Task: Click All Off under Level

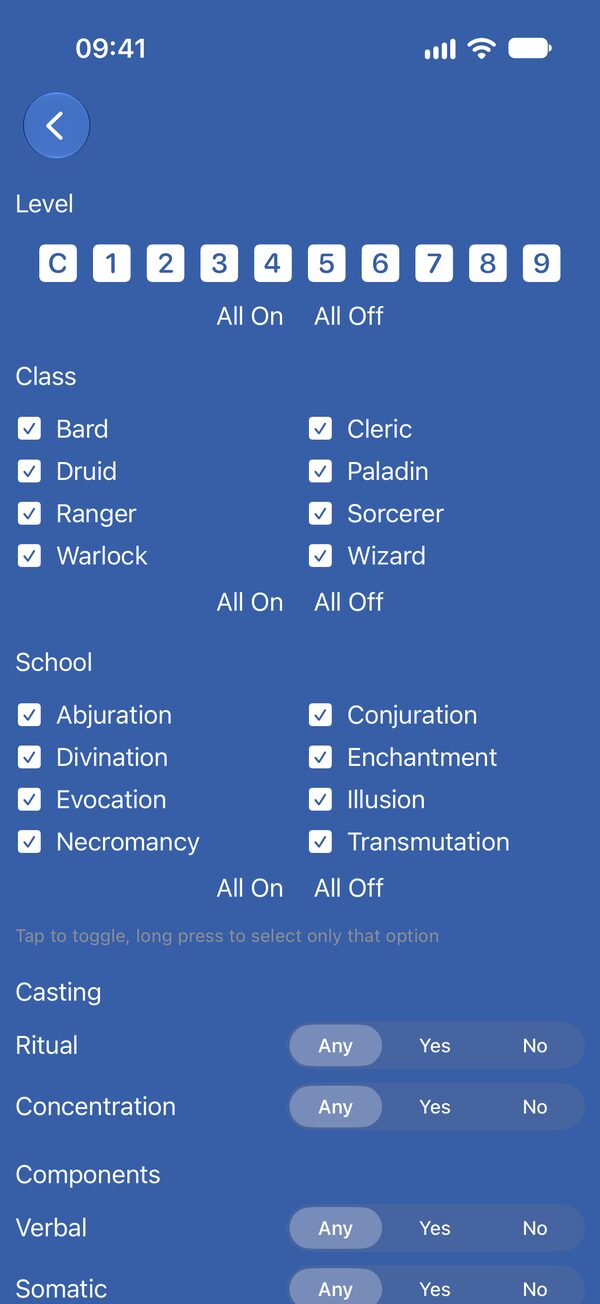Action: pyautogui.click(x=349, y=316)
